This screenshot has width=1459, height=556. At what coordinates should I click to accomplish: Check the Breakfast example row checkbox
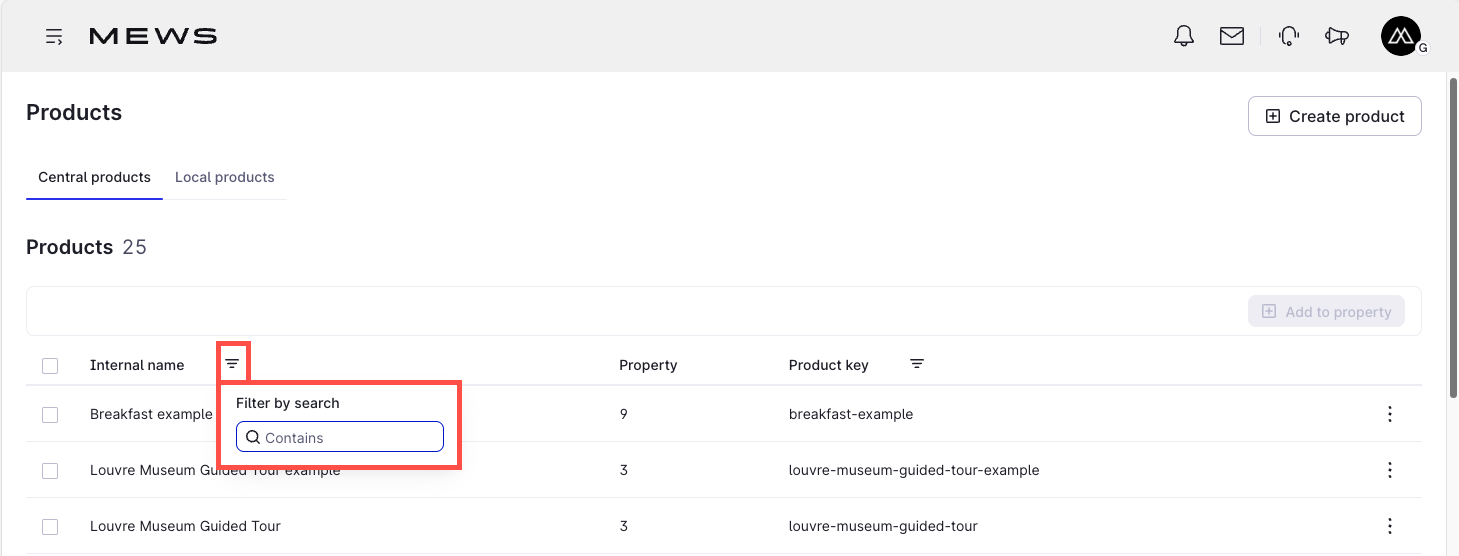[50, 415]
